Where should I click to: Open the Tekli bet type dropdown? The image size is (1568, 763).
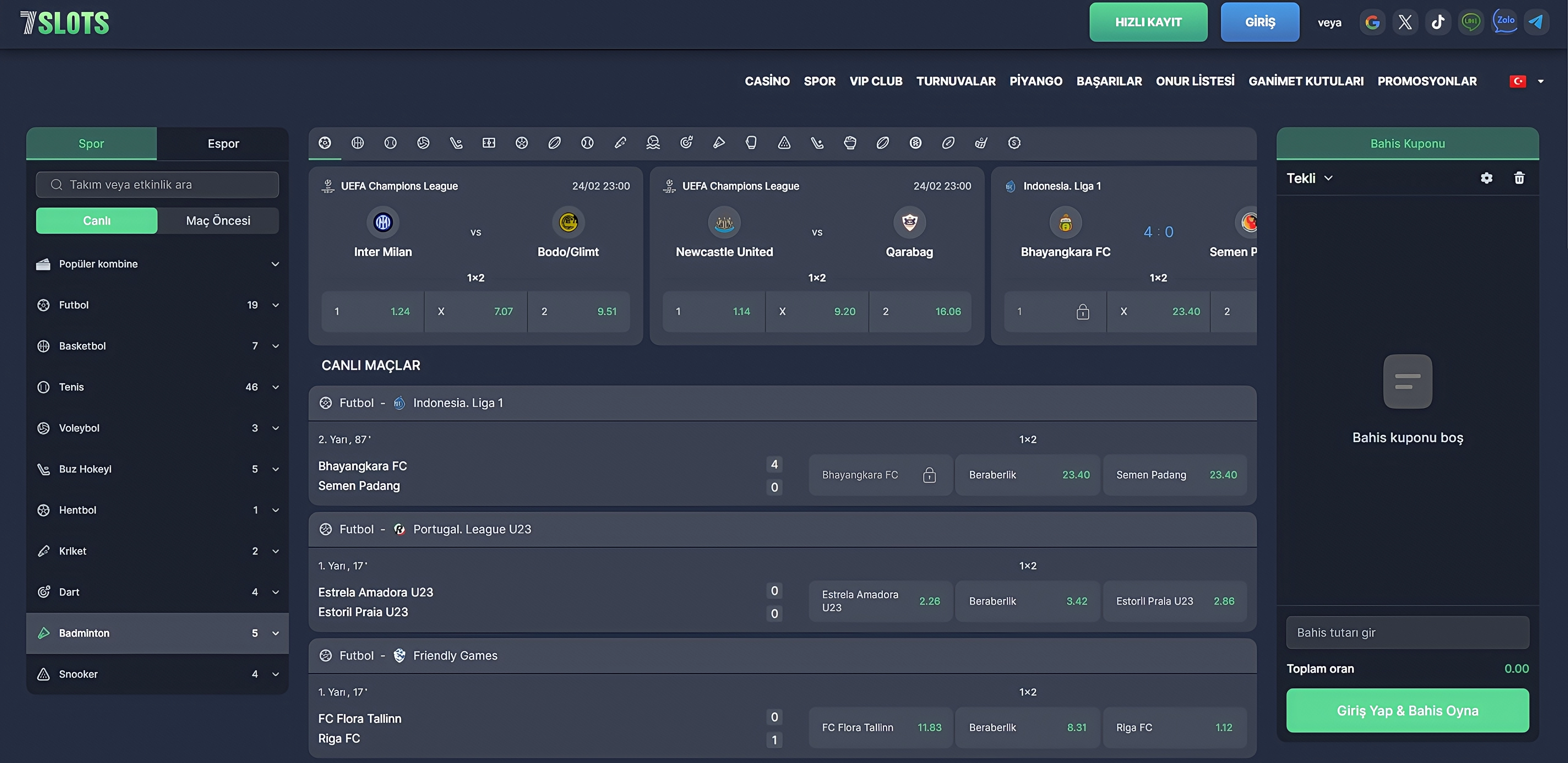1309,178
